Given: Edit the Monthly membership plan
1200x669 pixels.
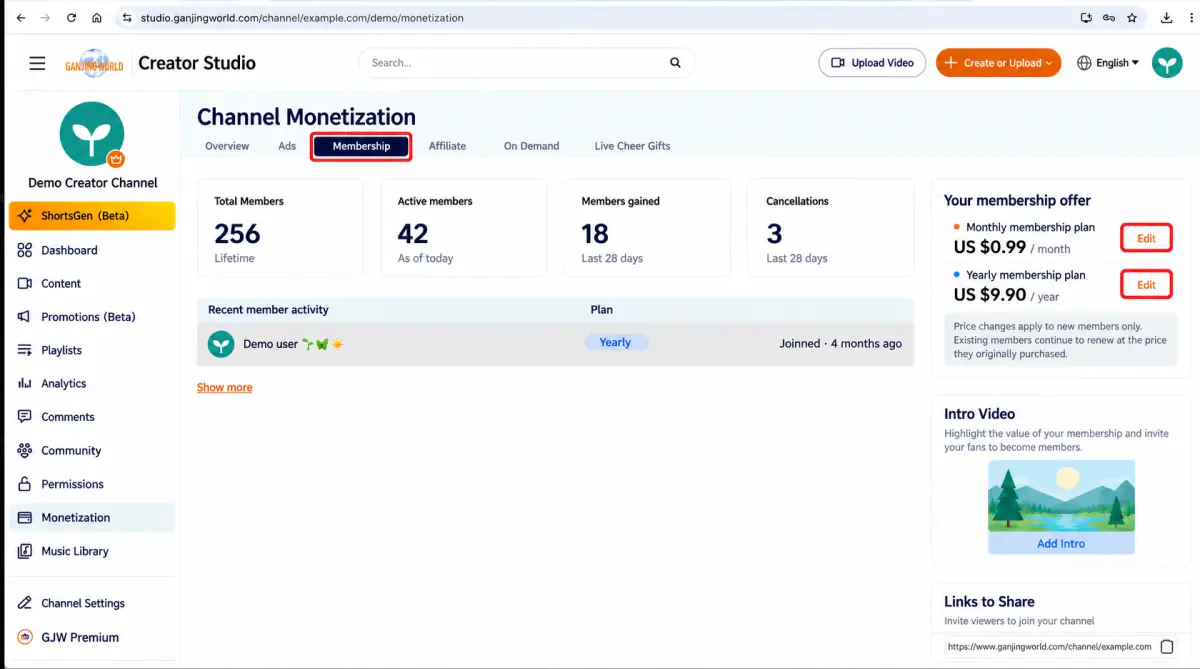Looking at the screenshot, I should tap(1146, 238).
